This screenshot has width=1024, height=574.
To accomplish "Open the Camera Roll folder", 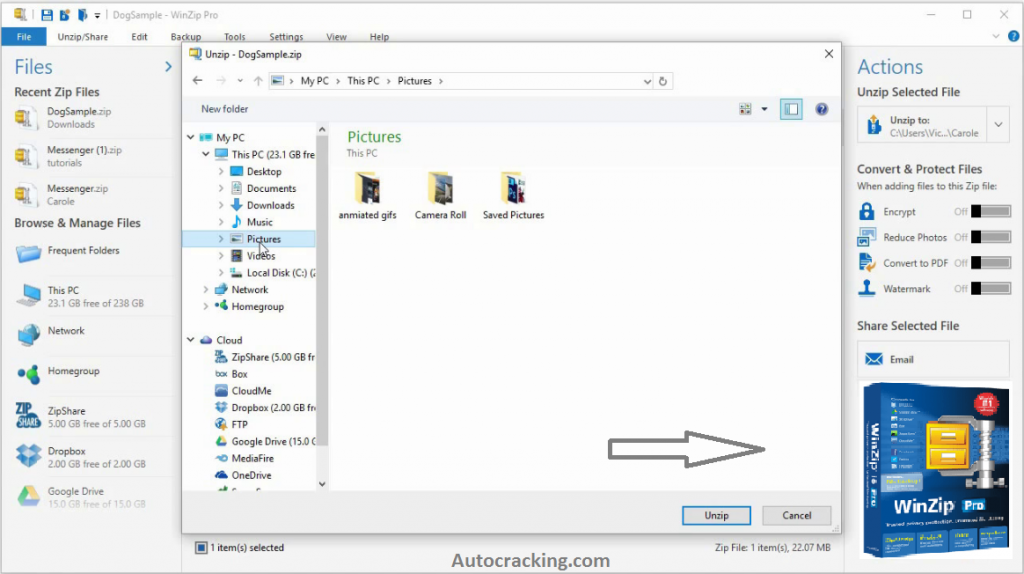I will [x=440, y=196].
